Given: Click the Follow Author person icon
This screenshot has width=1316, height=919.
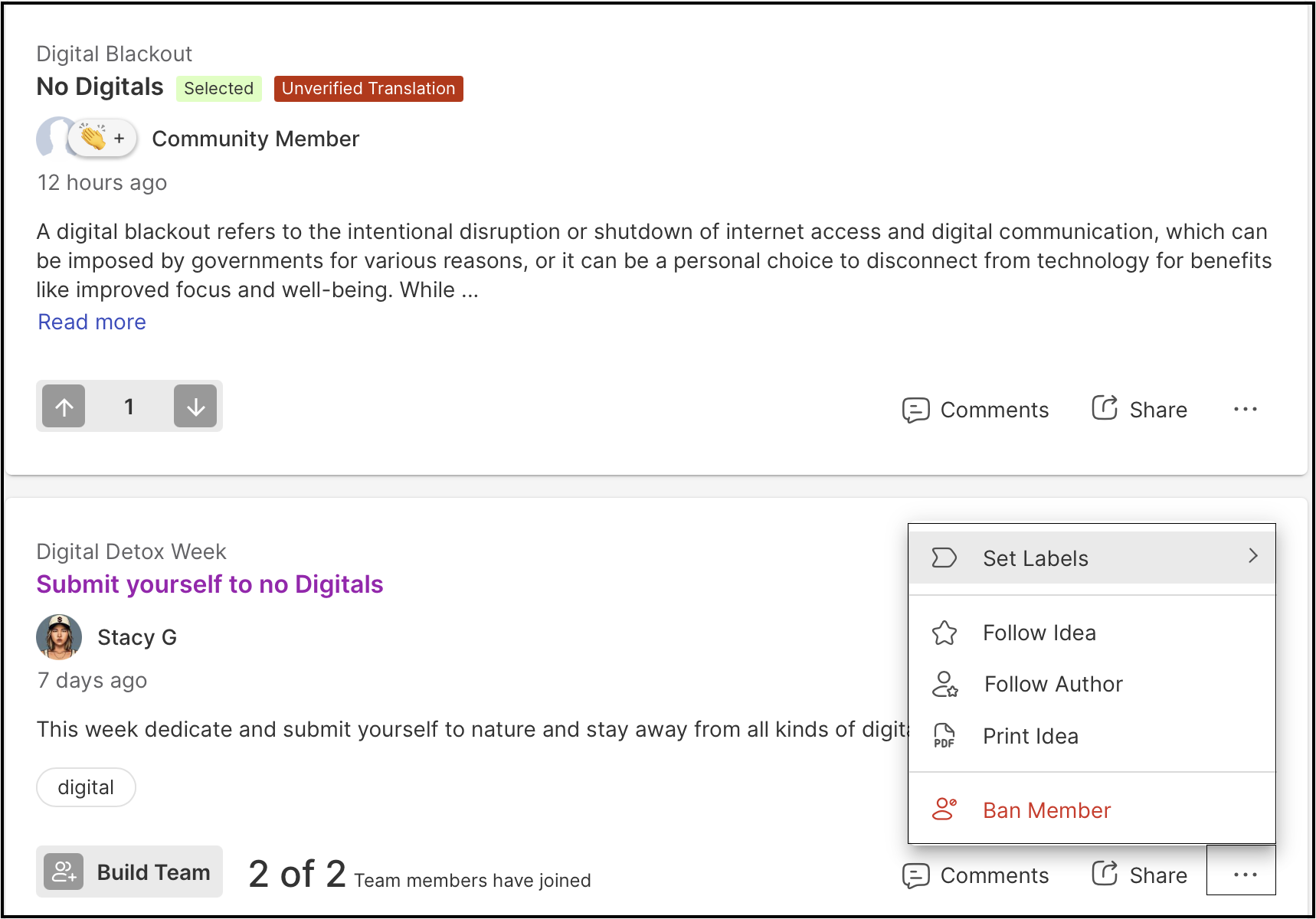Looking at the screenshot, I should [944, 684].
